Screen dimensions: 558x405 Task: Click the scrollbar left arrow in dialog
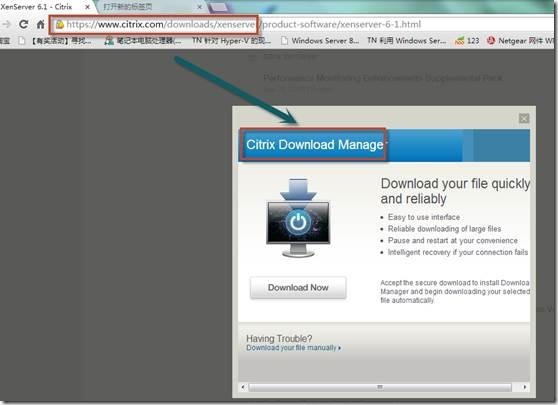click(x=243, y=387)
